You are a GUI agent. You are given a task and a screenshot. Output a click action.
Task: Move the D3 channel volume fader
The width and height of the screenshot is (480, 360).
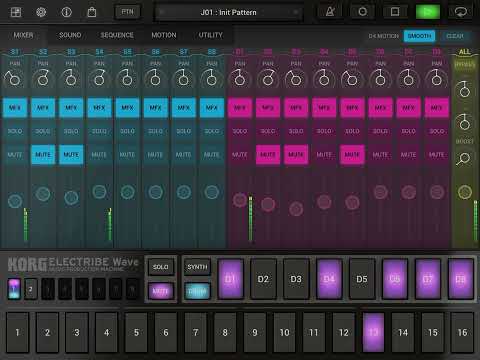pyautogui.click(x=296, y=209)
